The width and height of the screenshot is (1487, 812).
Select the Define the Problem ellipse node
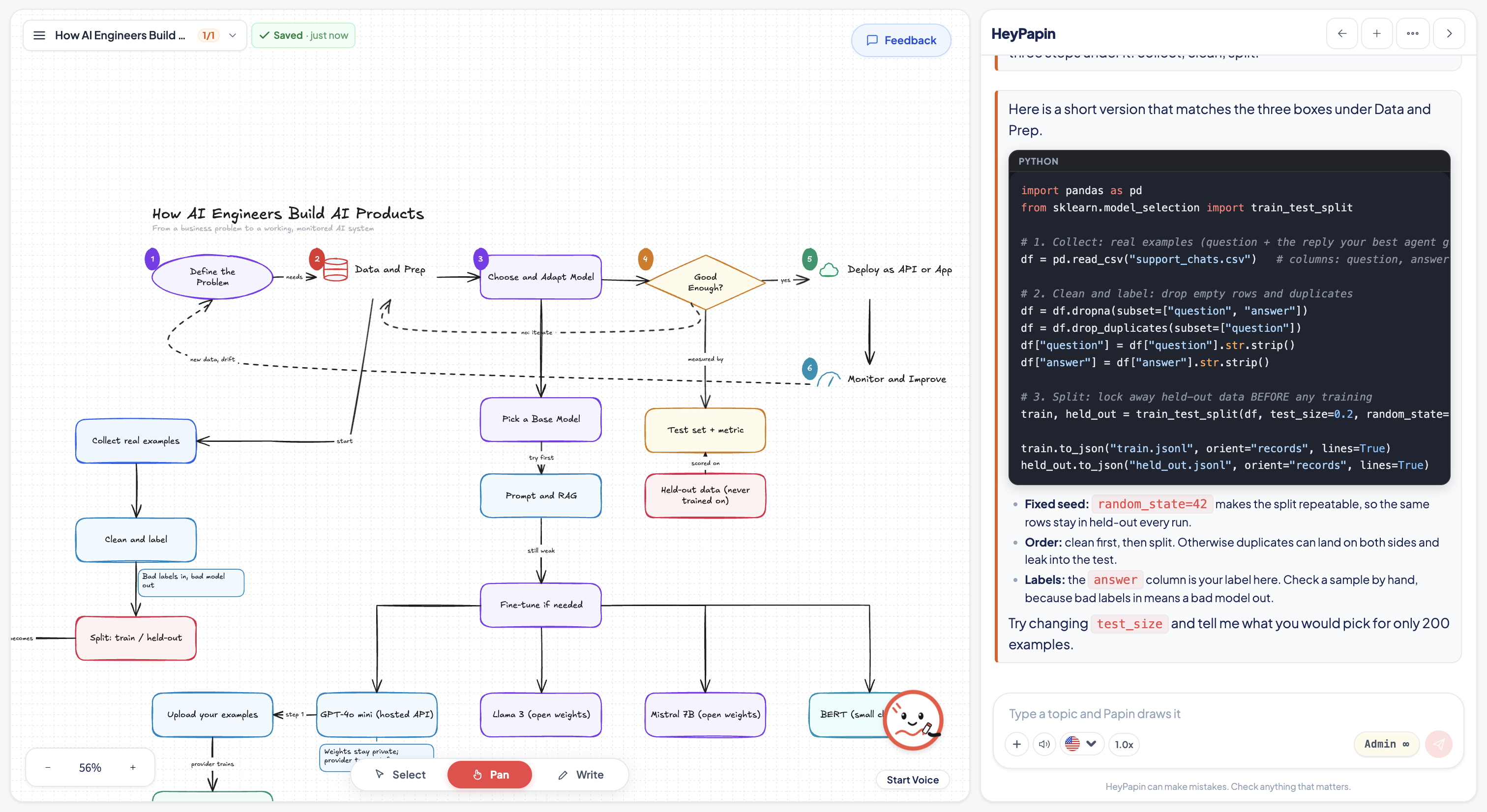pyautogui.click(x=212, y=277)
